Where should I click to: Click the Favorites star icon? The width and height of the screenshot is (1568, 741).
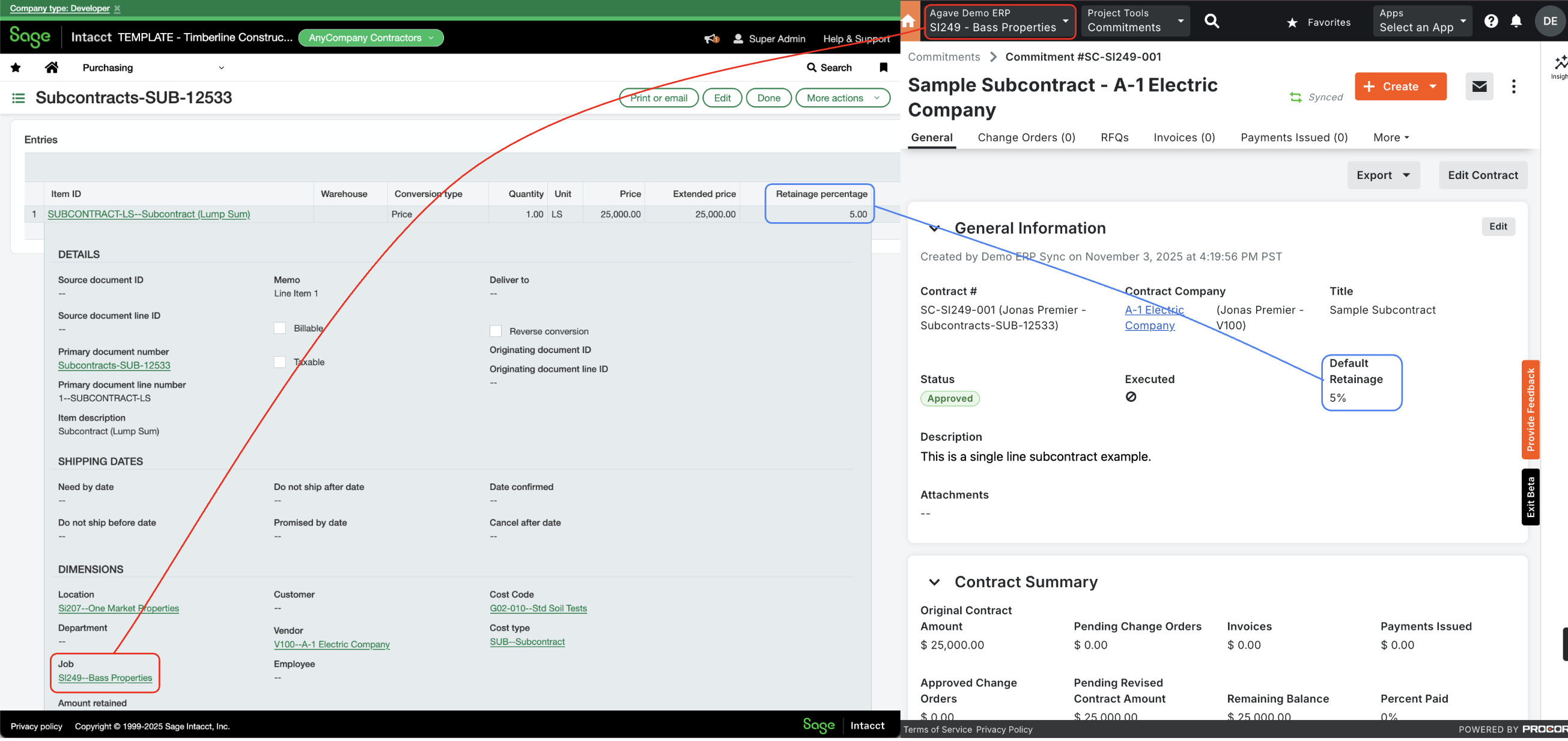1292,22
